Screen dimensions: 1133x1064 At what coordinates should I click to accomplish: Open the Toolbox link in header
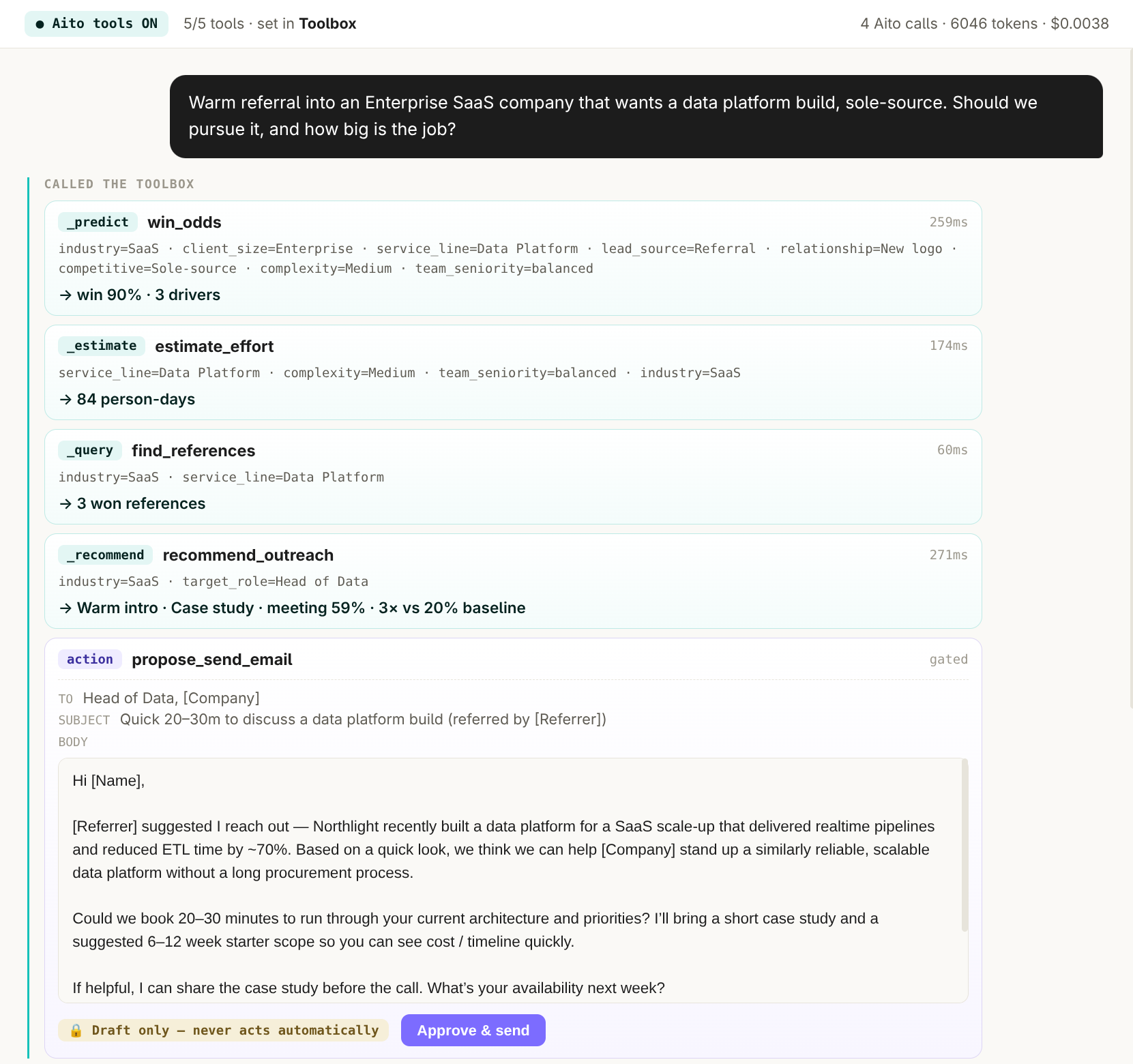(327, 24)
